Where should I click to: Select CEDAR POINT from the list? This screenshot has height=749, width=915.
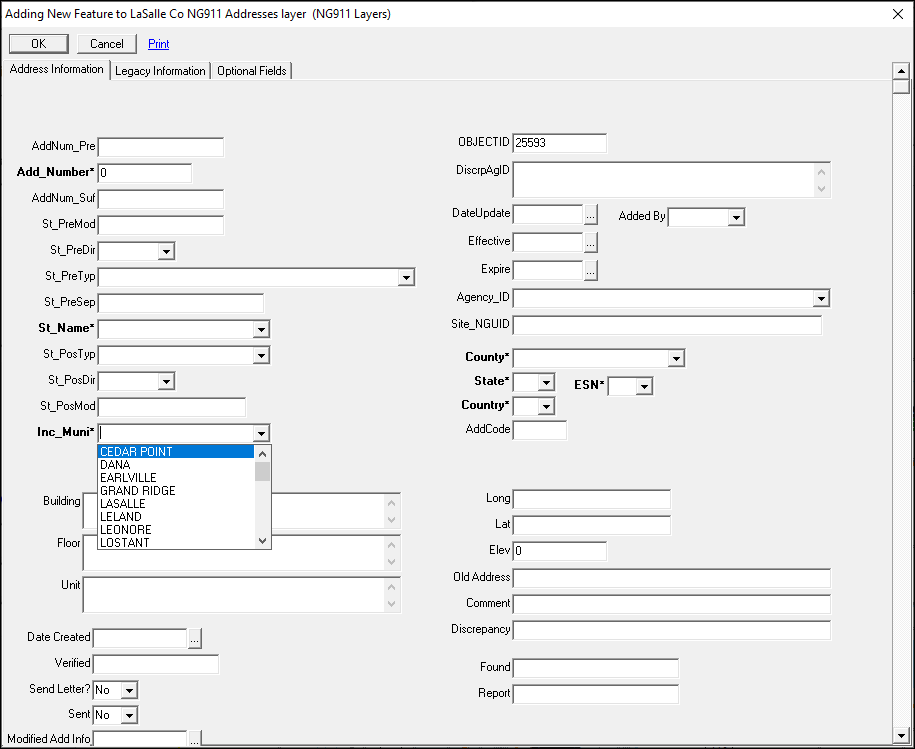tap(176, 452)
